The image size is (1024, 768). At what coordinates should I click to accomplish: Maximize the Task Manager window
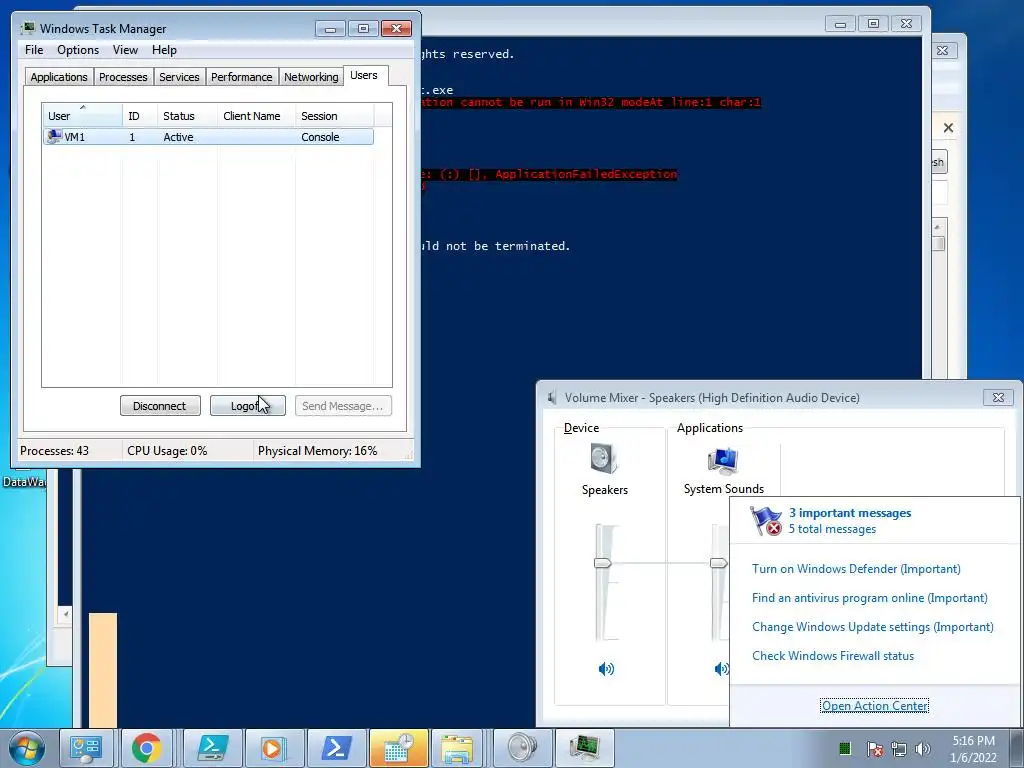[x=363, y=29]
